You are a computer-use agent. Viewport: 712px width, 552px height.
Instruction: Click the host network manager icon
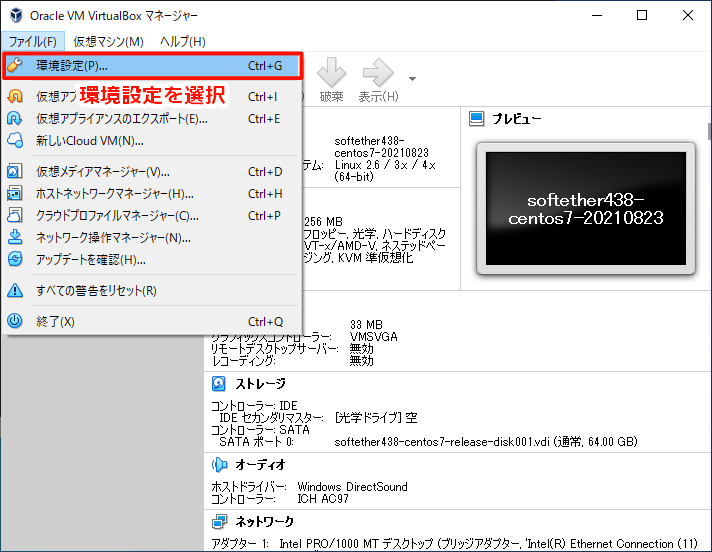tap(15, 193)
